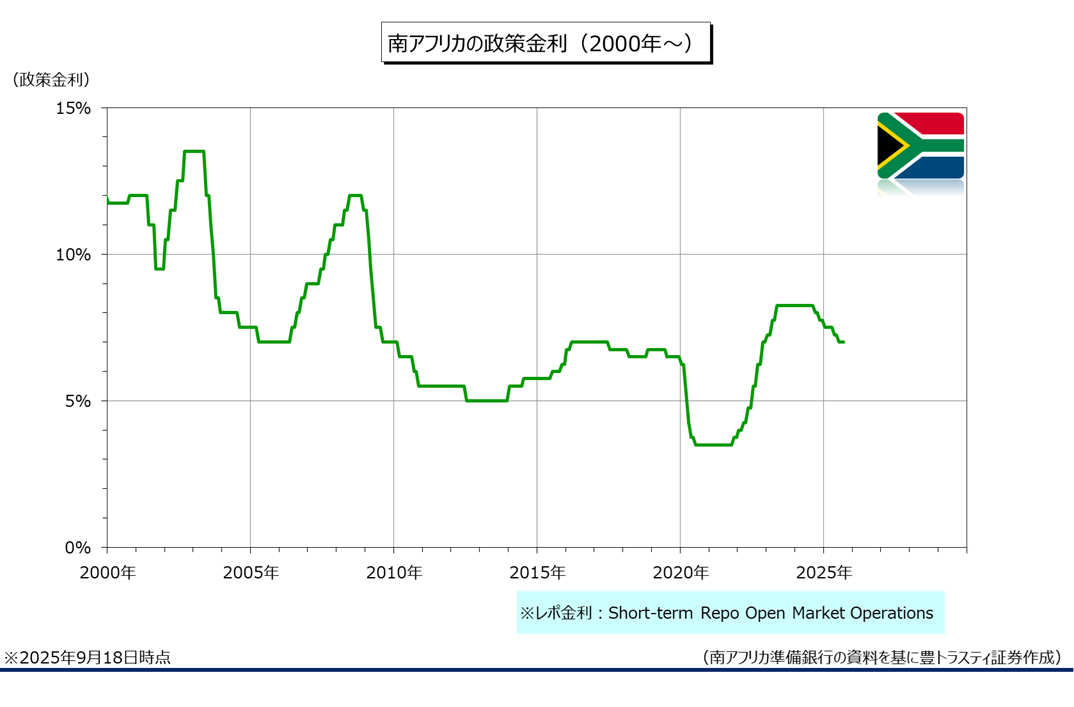Click the 2010年 x-axis label
Screen dimensions: 1074x707
pyautogui.click(x=393, y=573)
